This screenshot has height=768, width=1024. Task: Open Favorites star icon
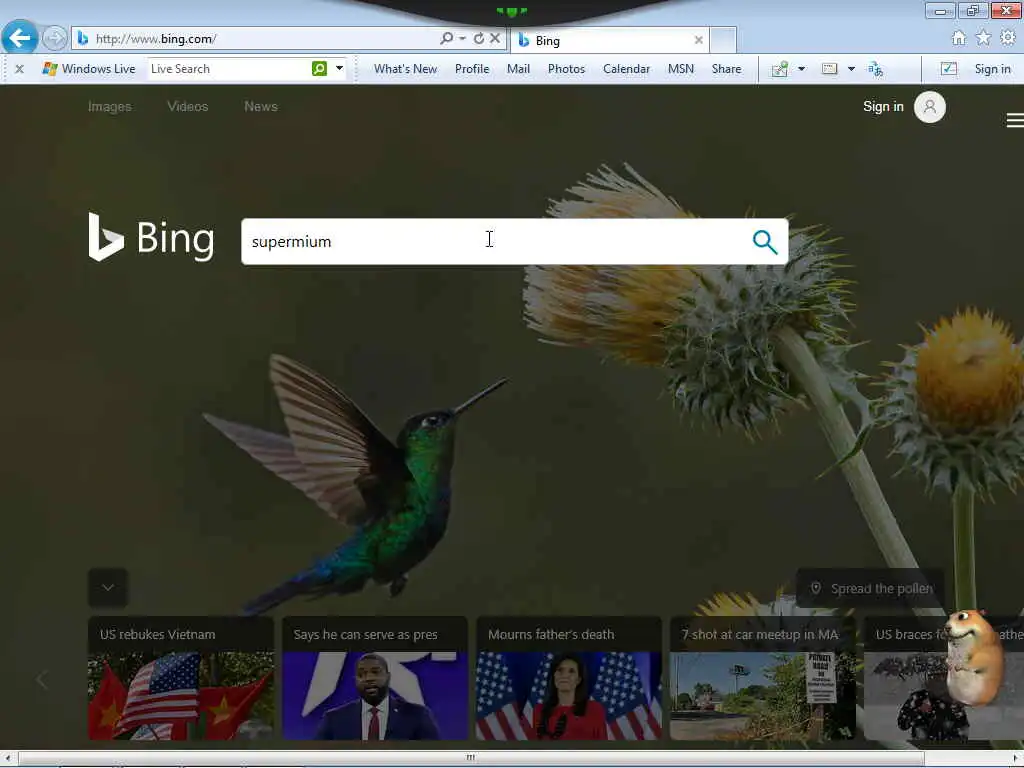tap(983, 38)
